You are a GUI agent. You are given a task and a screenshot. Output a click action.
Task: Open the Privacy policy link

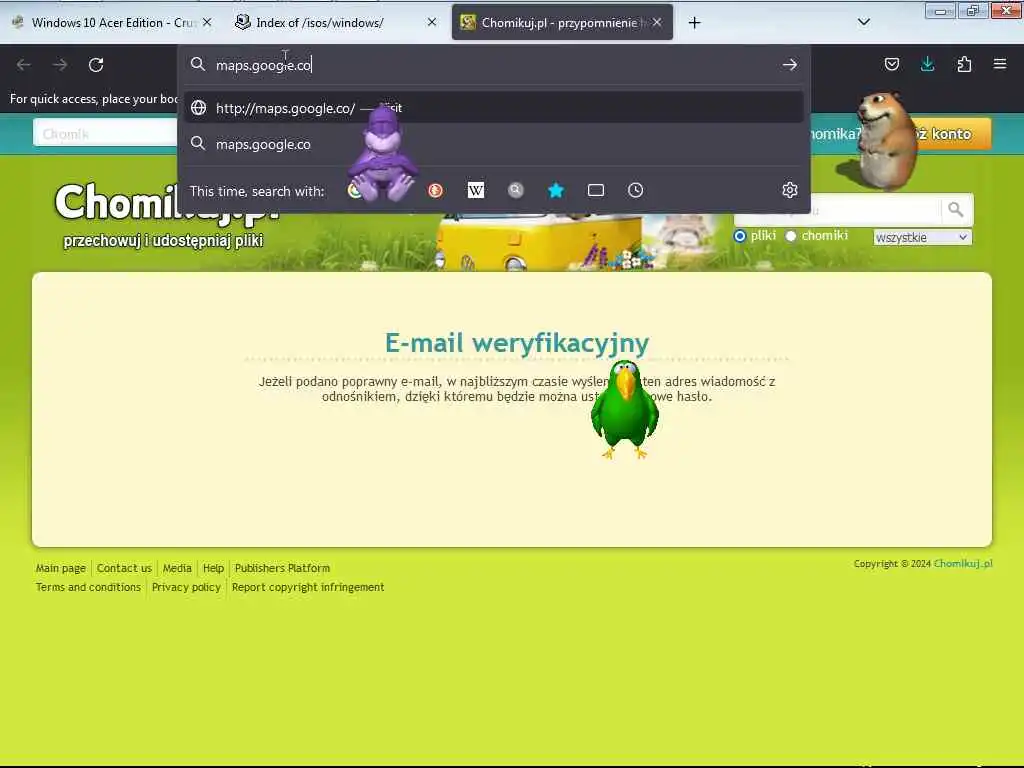click(186, 587)
